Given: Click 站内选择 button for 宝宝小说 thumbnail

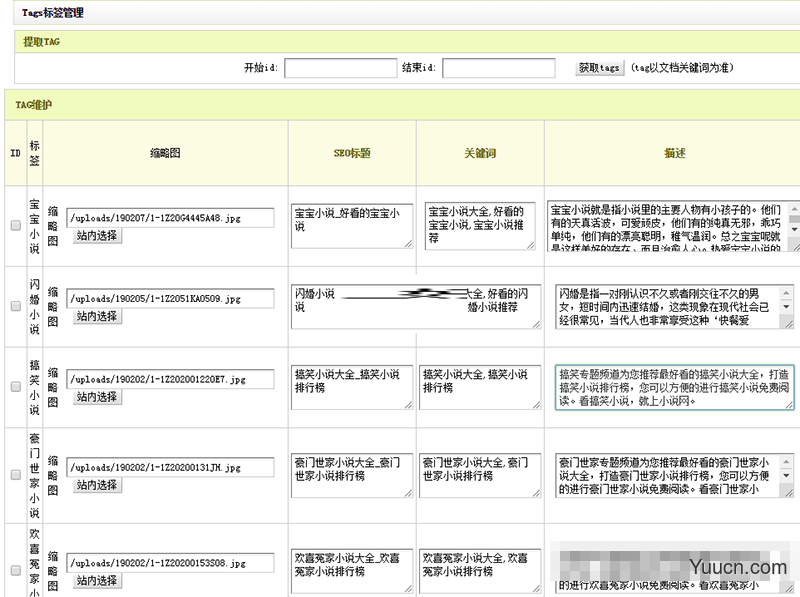Looking at the screenshot, I should click(97, 236).
